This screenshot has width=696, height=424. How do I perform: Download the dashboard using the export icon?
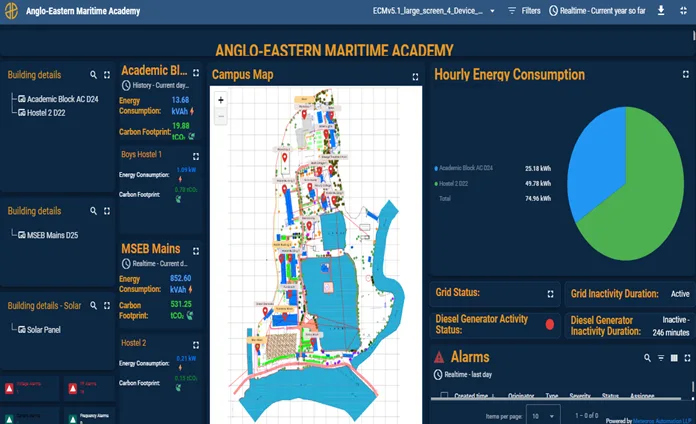[661, 11]
